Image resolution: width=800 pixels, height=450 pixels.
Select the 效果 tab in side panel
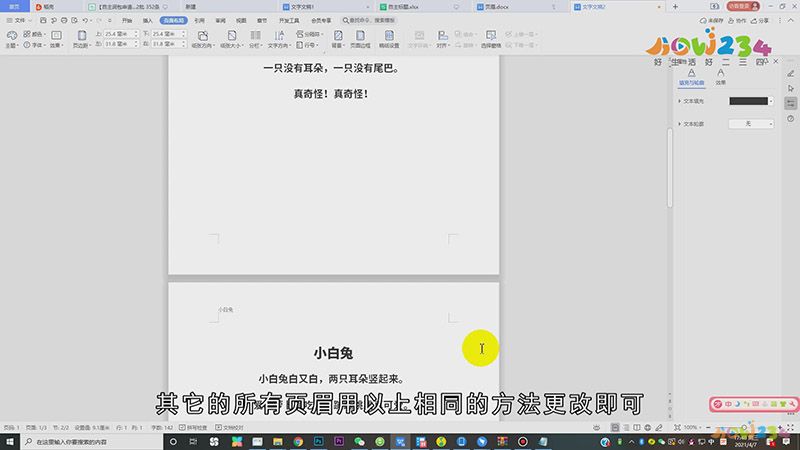coord(720,77)
